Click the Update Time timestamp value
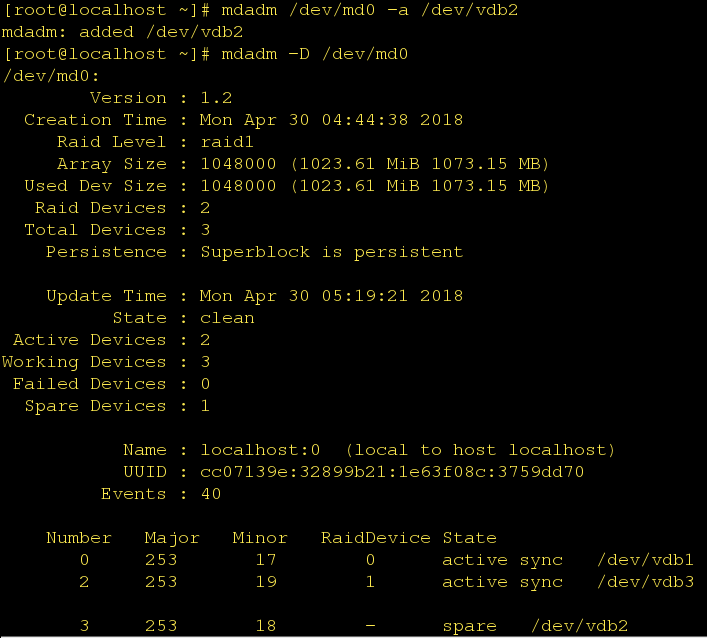The width and height of the screenshot is (707, 638). (x=331, y=296)
